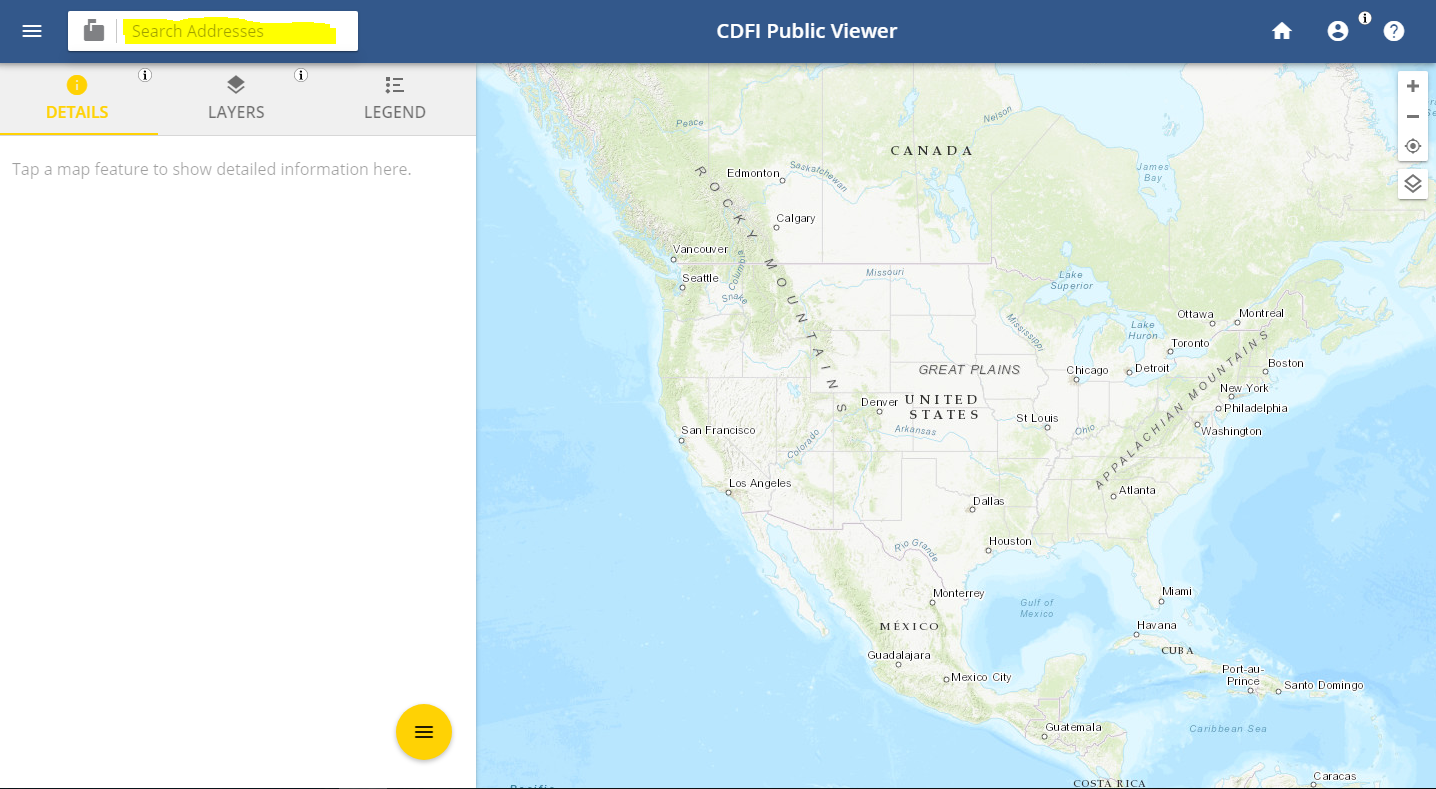The width and height of the screenshot is (1436, 789).
Task: Click info badge right of Details tab icon
Action: pos(145,75)
